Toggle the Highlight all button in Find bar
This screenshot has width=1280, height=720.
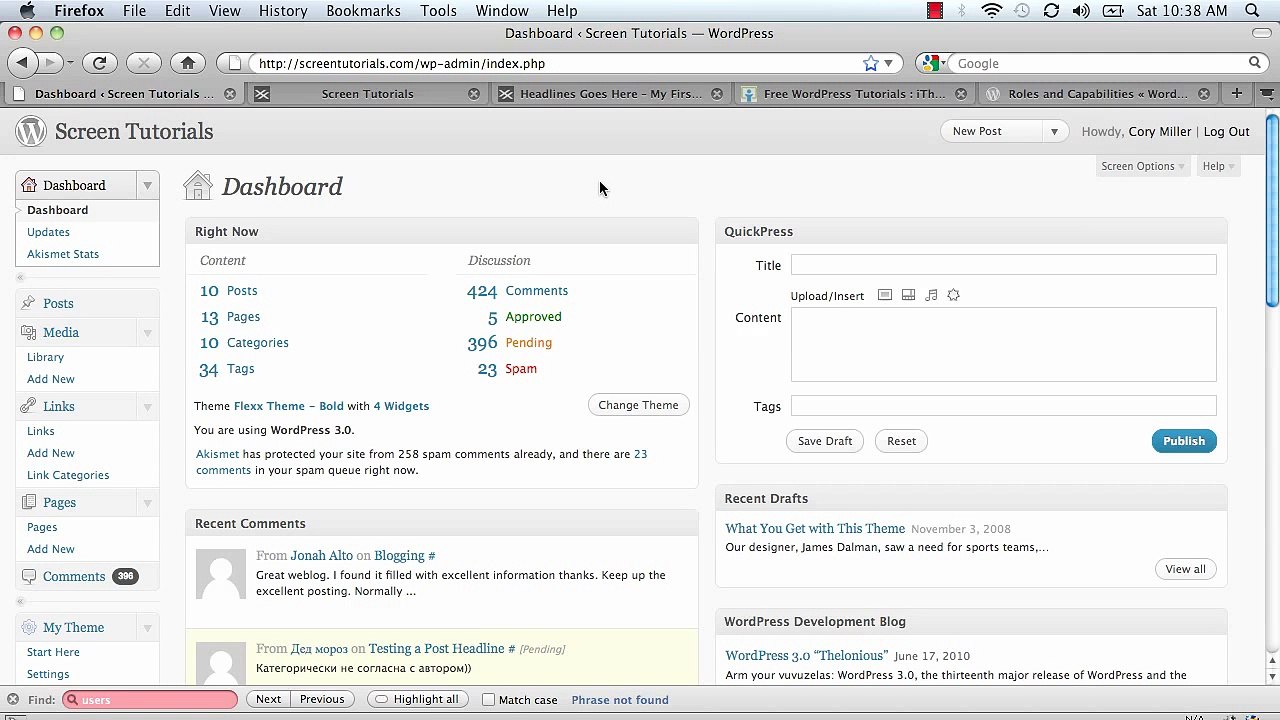416,699
